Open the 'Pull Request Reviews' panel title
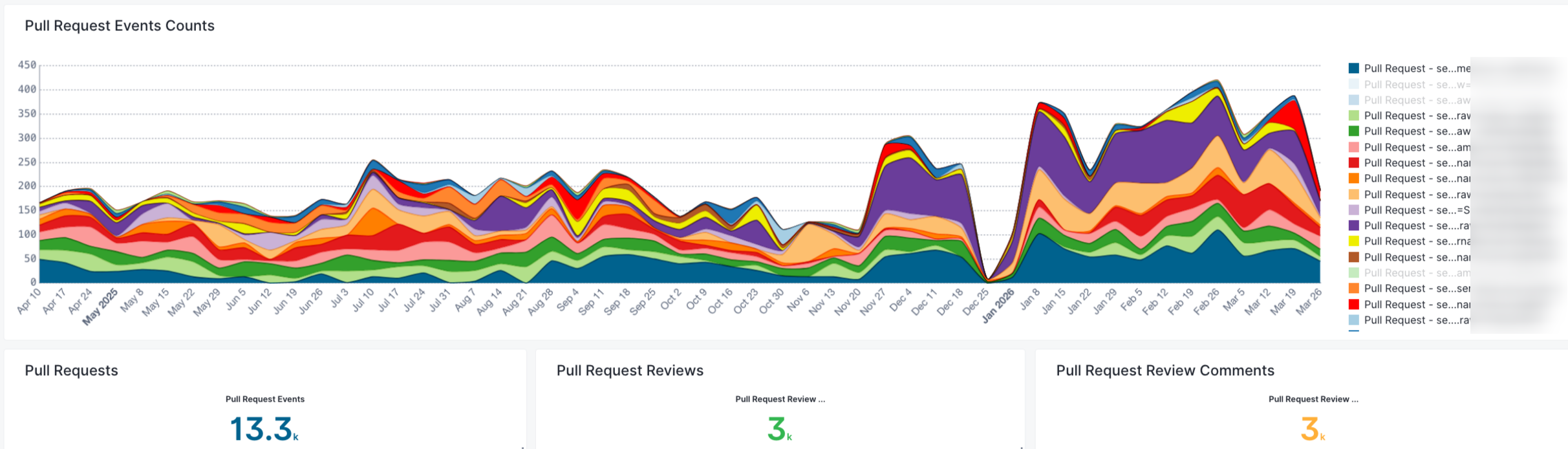This screenshot has height=449, width=1568. (630, 371)
